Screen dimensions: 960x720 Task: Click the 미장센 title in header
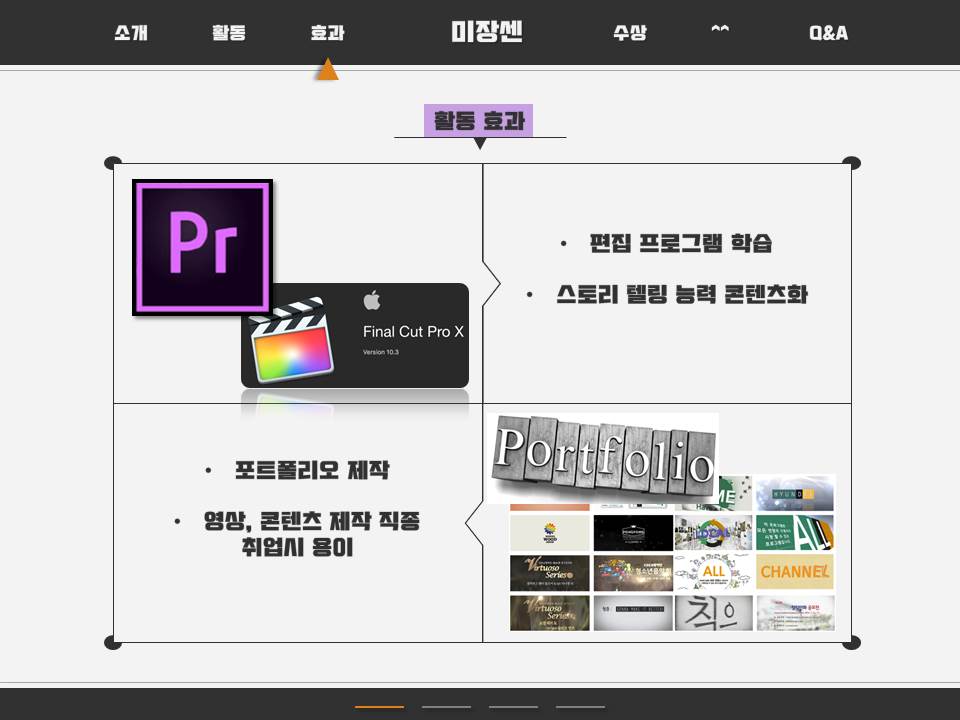(487, 31)
